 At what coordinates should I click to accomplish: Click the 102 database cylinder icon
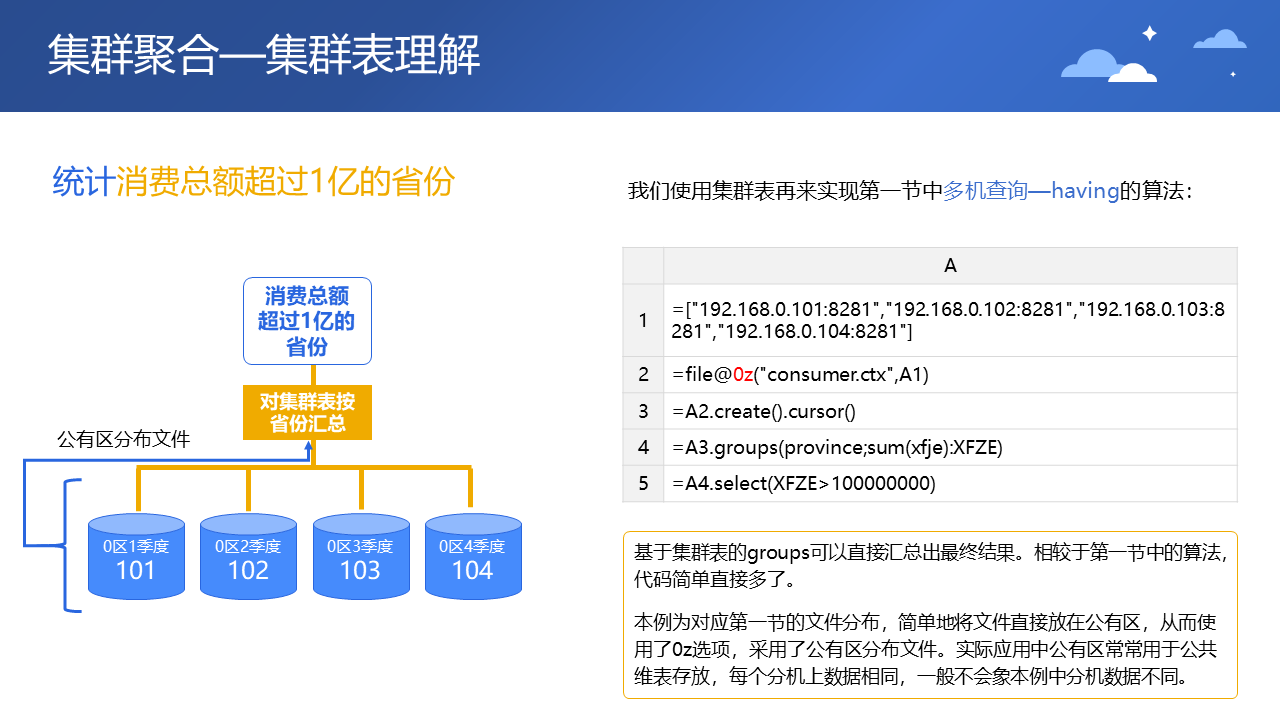coord(248,556)
